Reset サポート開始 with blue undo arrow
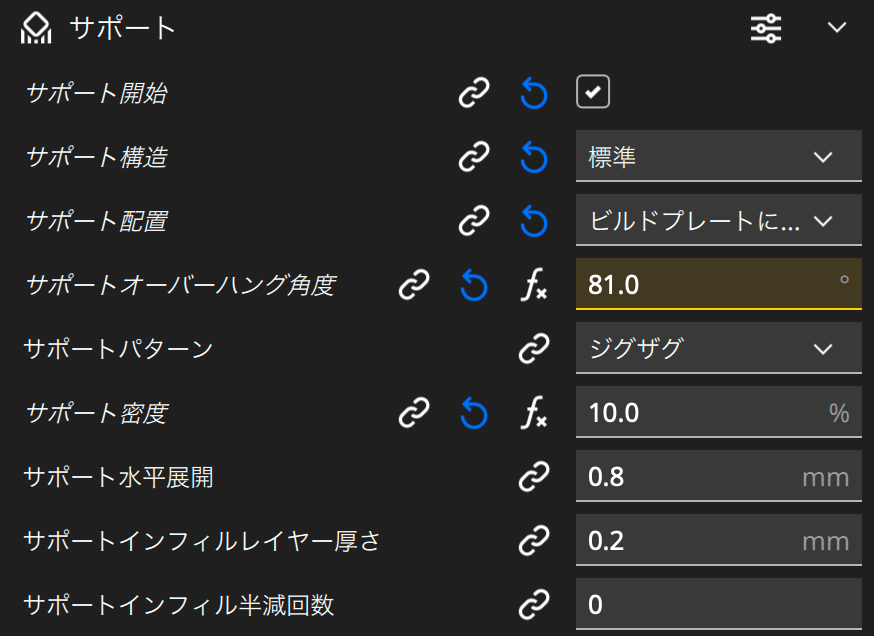The width and height of the screenshot is (874, 636). pos(533,93)
